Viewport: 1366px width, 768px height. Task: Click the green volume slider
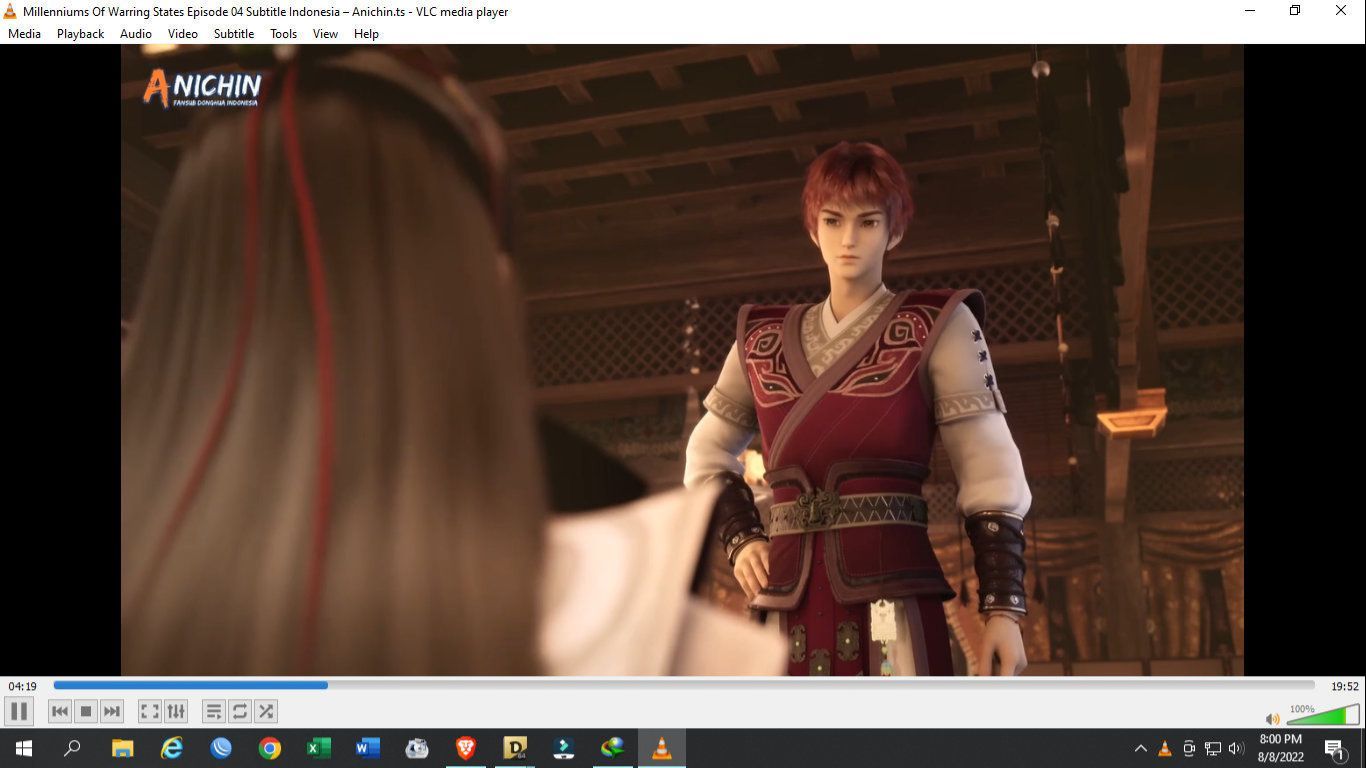pos(1322,716)
